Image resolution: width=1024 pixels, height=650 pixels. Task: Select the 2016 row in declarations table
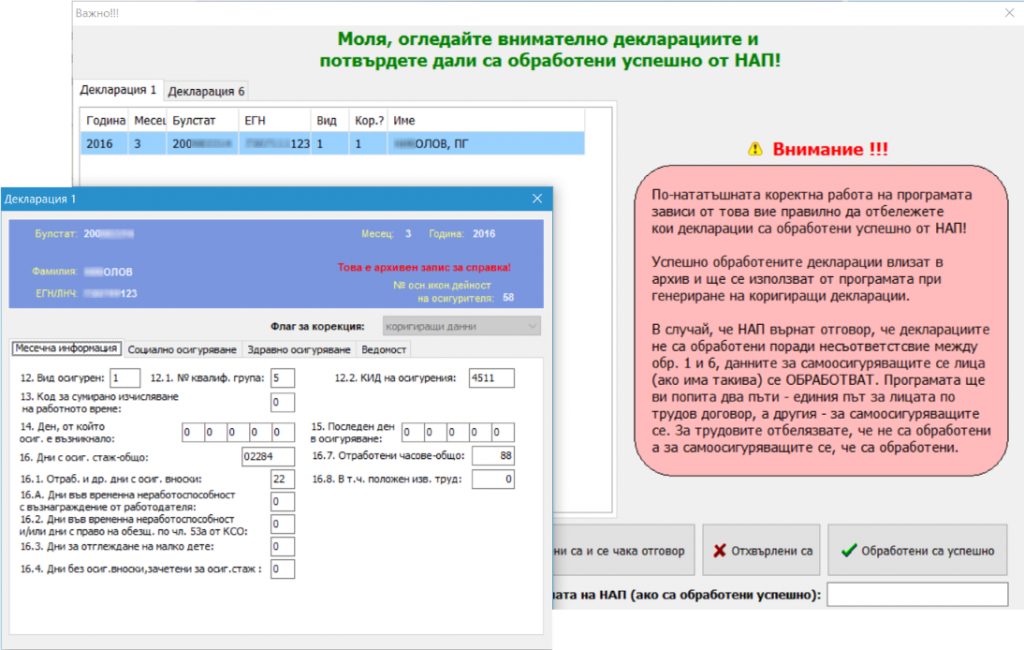coord(332,144)
